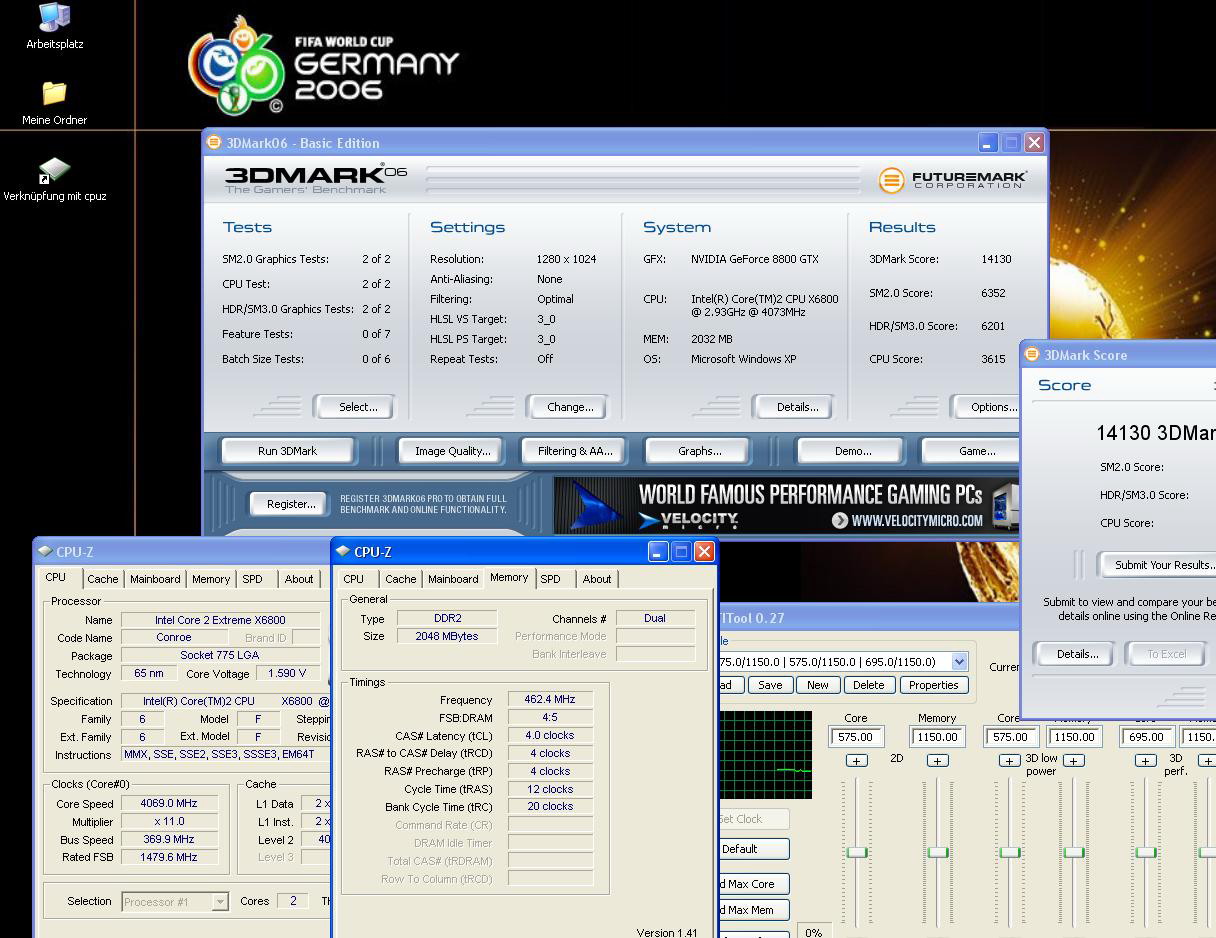Click Submit Your Results in the score window
Viewport: 1216px width, 938px height.
pos(1158,565)
